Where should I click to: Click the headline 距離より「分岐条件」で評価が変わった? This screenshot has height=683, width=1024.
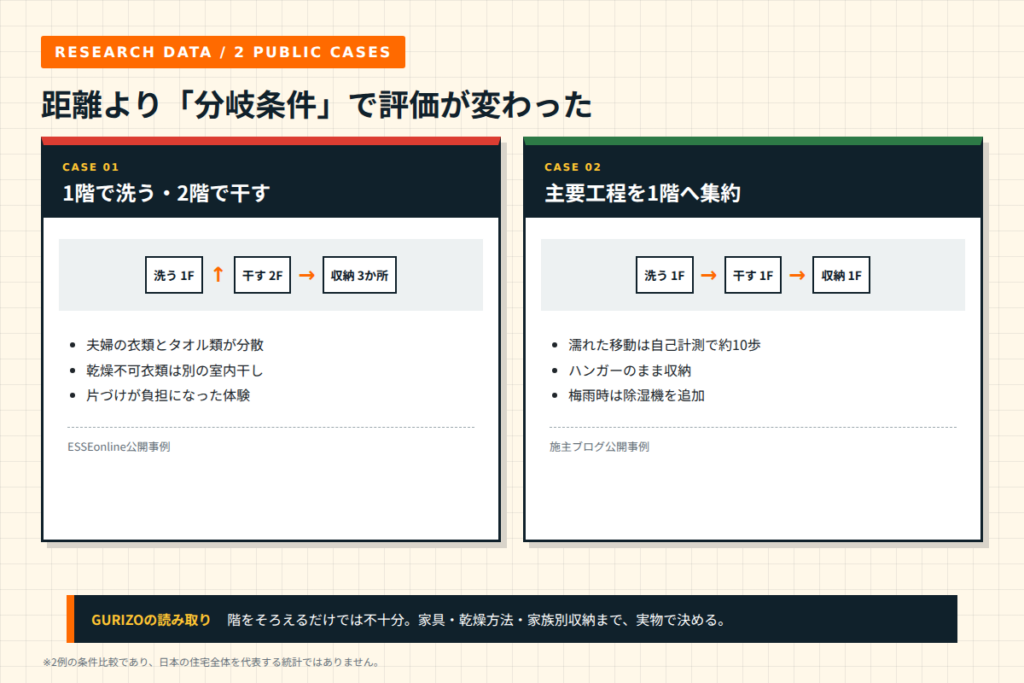(317, 105)
